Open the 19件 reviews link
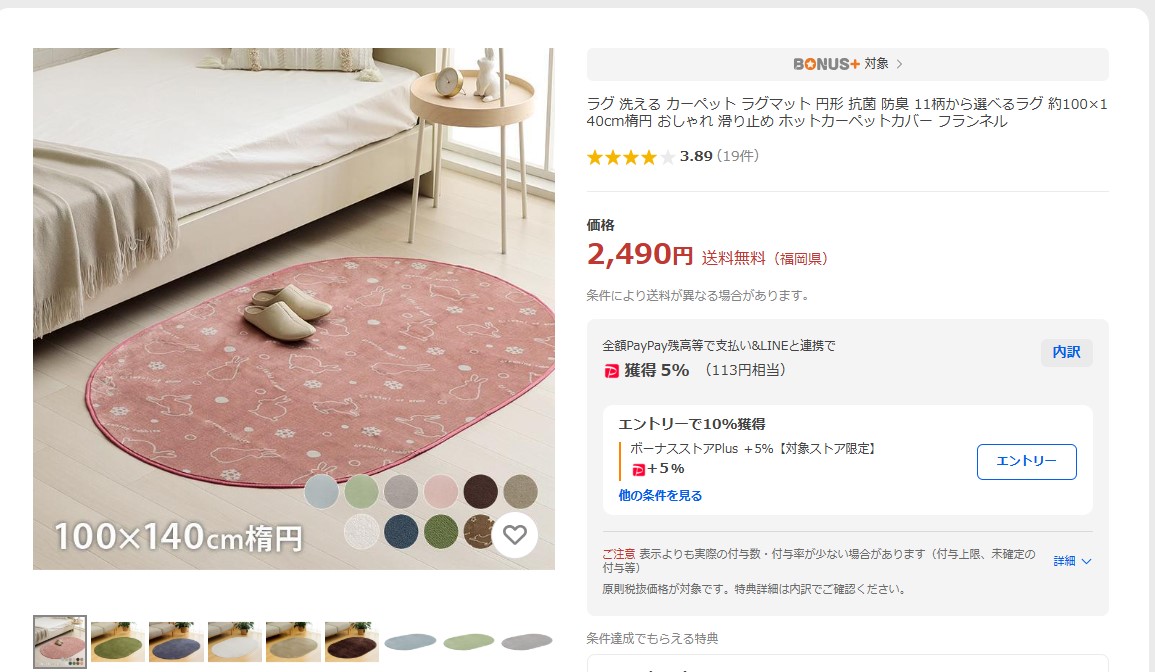Screen dimensions: 1155x672 tap(738, 156)
